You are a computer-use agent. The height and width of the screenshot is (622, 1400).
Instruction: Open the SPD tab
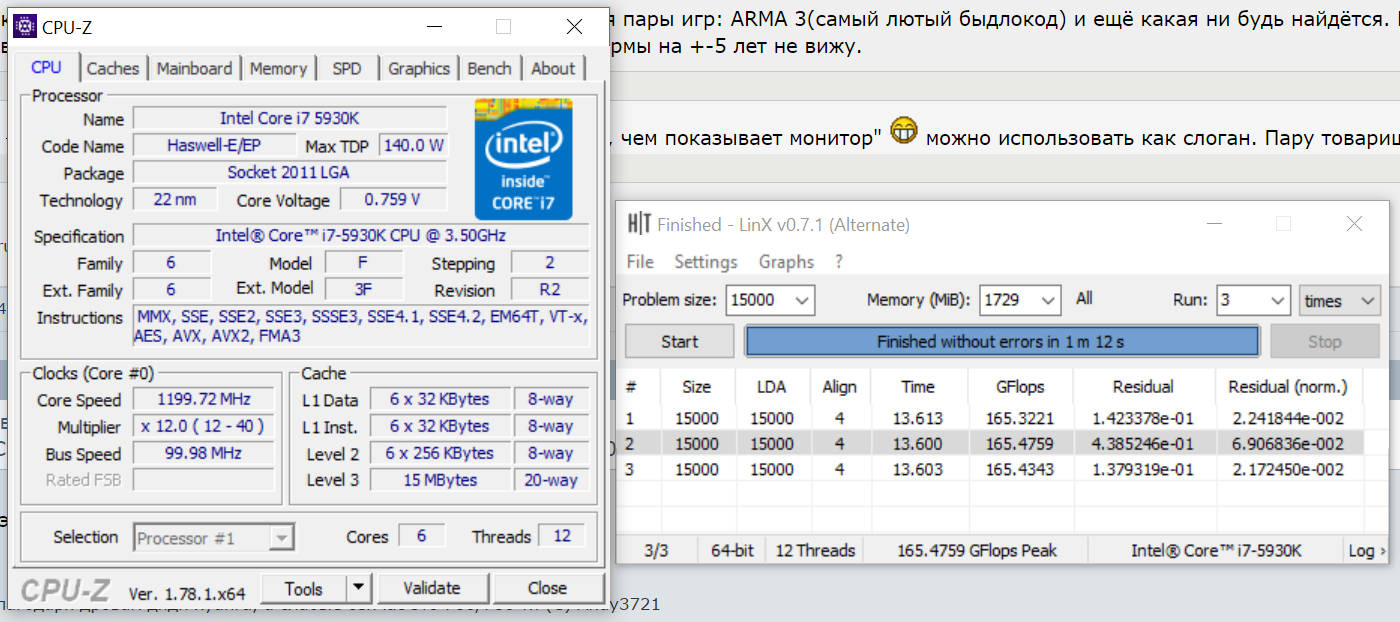coord(347,68)
